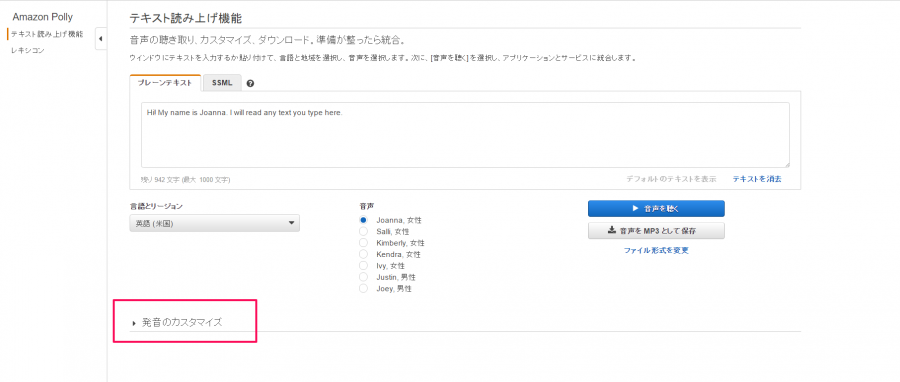The width and height of the screenshot is (900, 382).
Task: Play audio with the 音声を聴く button
Action: (x=656, y=208)
